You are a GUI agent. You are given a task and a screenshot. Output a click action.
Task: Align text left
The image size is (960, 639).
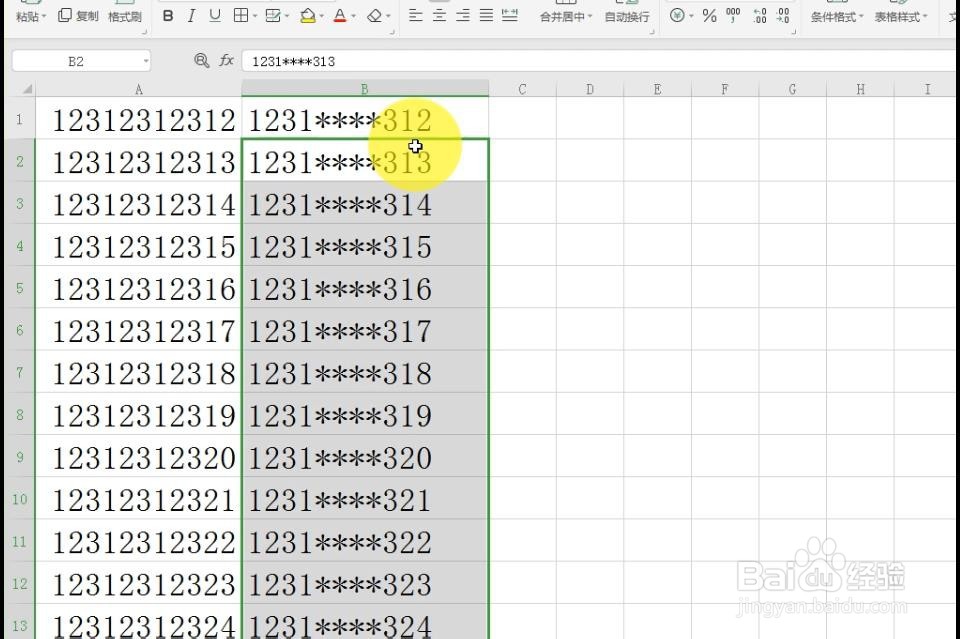(x=416, y=16)
